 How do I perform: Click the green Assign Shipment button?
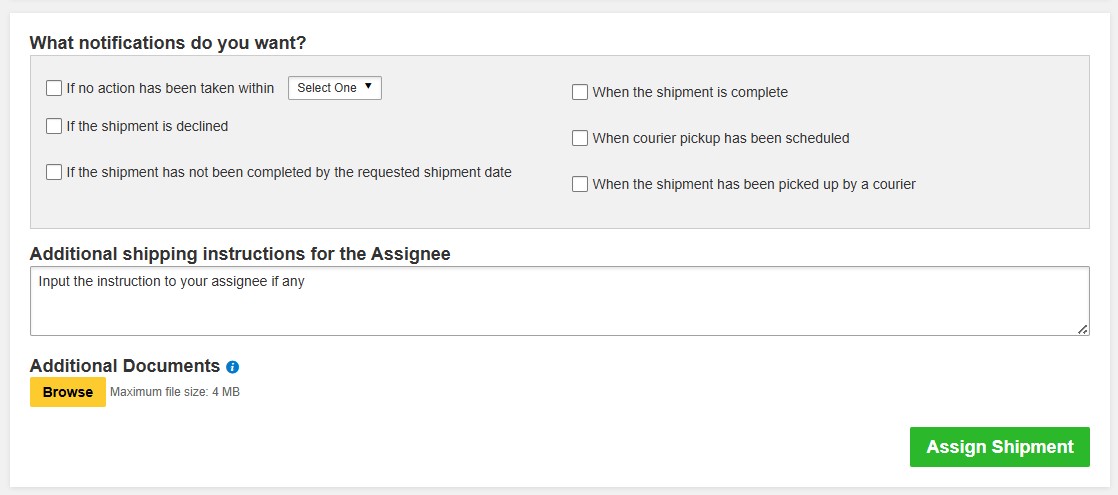[x=1000, y=447]
